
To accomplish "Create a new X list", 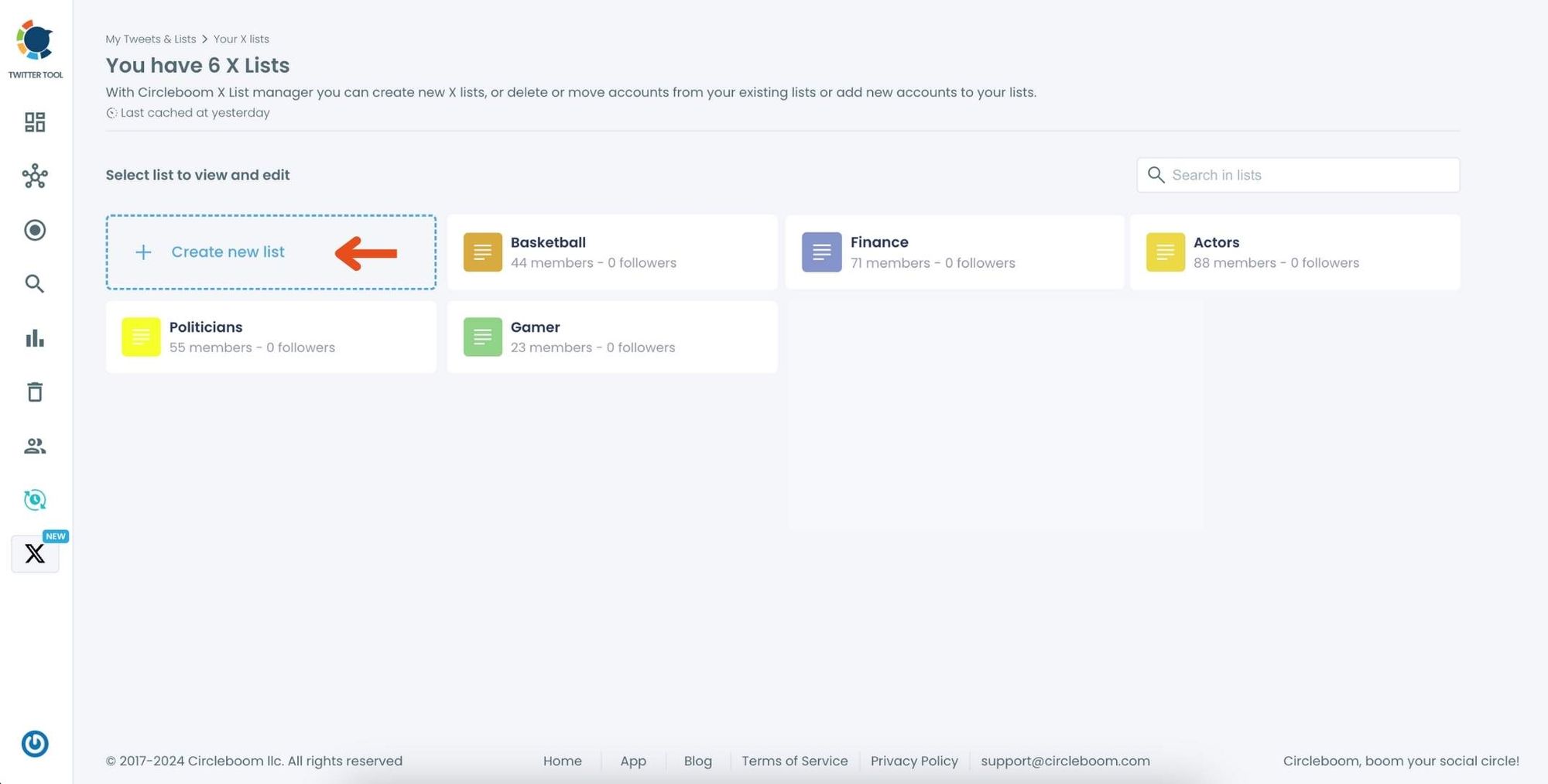I will (228, 252).
